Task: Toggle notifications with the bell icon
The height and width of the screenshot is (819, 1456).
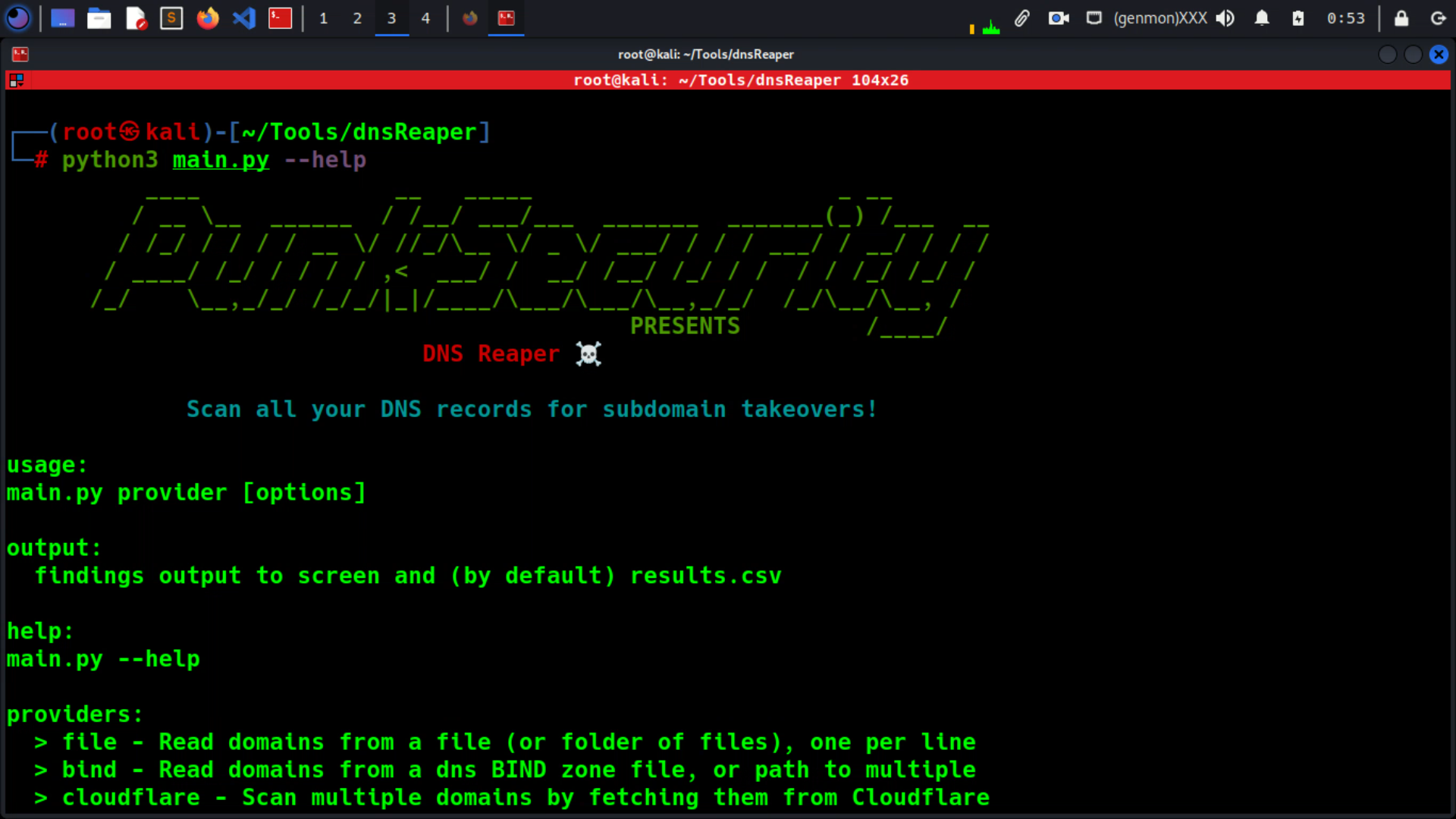Action: 1261,18
